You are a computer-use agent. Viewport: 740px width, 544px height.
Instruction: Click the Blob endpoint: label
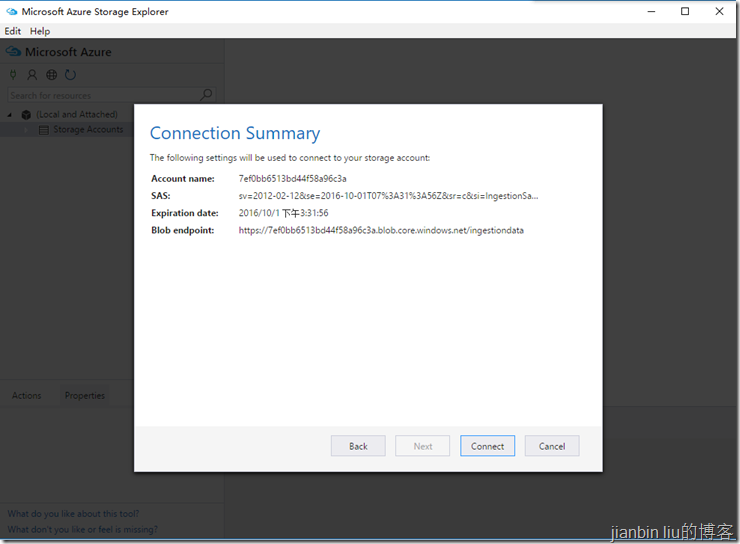pos(182,230)
